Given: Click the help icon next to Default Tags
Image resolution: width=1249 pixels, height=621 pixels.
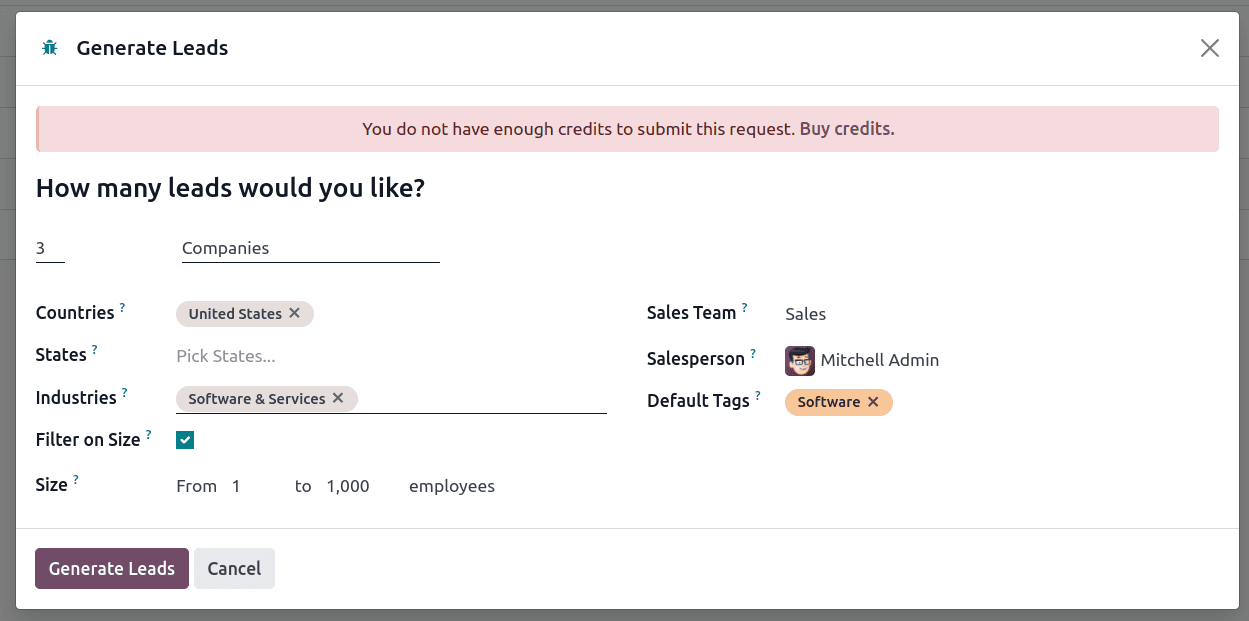Looking at the screenshot, I should tap(759, 393).
